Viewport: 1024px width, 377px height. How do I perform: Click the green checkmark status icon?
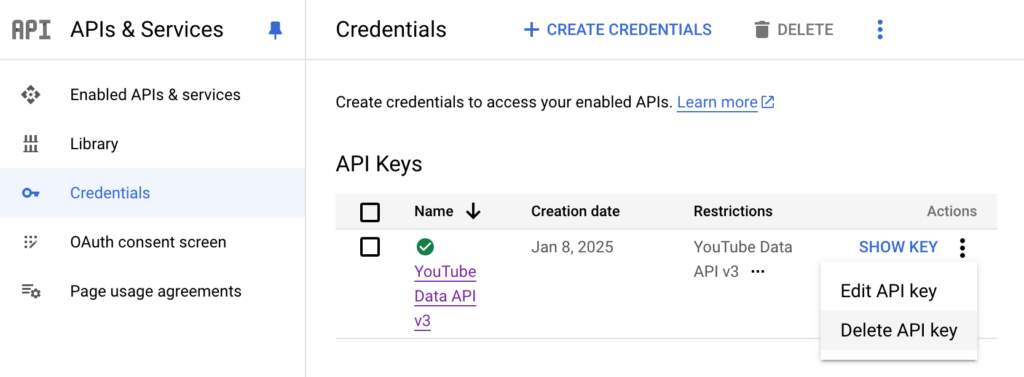coord(425,247)
